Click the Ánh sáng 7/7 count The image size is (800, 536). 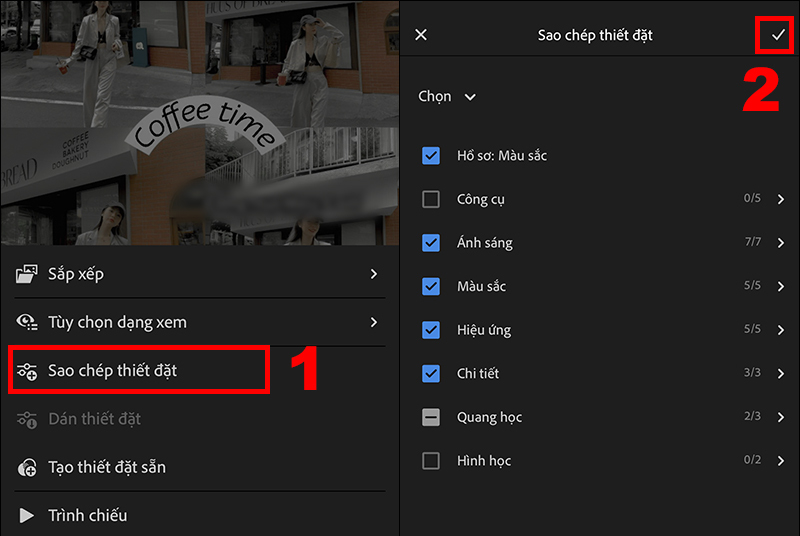(x=753, y=242)
